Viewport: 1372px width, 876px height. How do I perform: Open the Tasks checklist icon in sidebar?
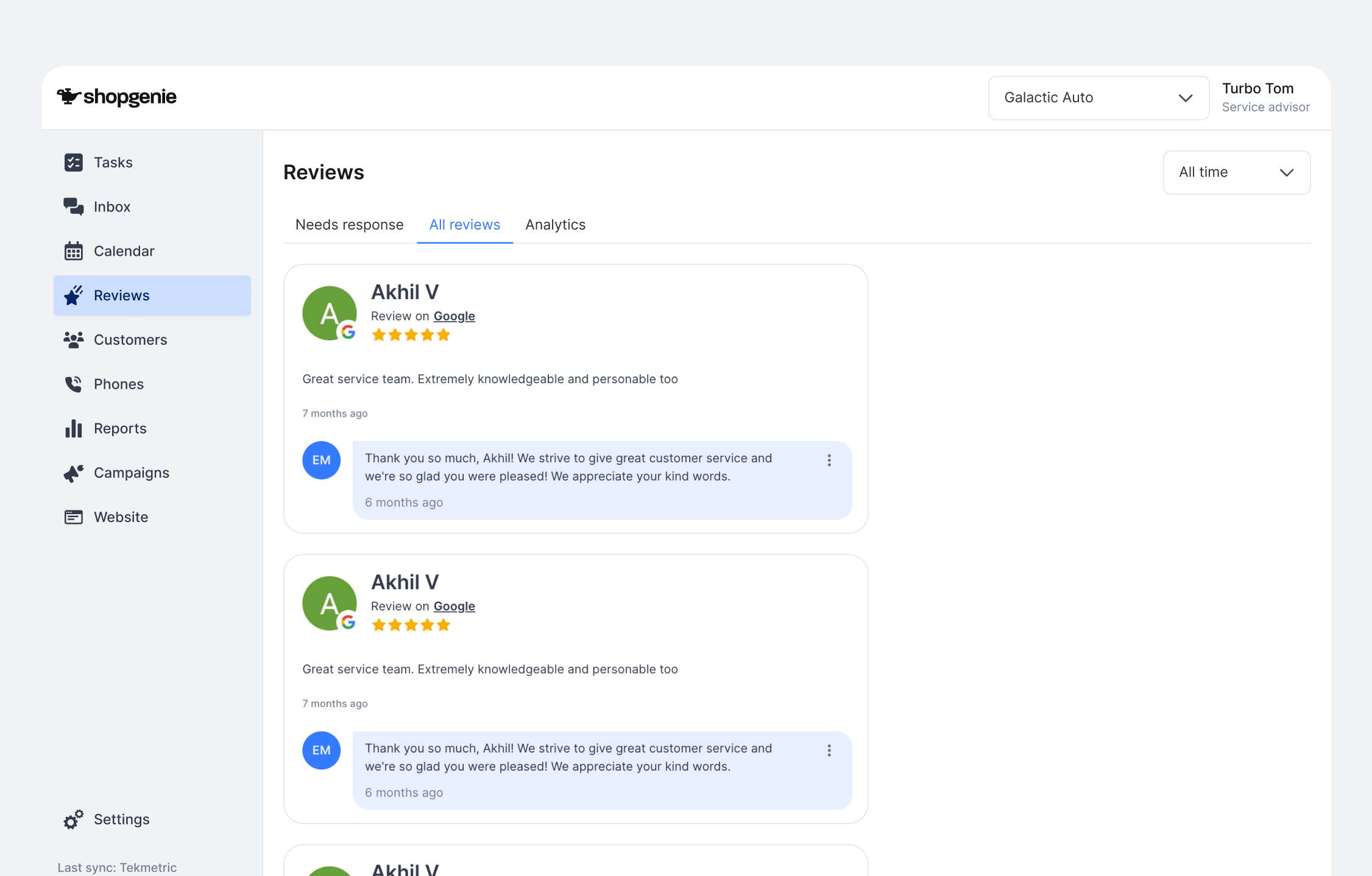coord(73,163)
